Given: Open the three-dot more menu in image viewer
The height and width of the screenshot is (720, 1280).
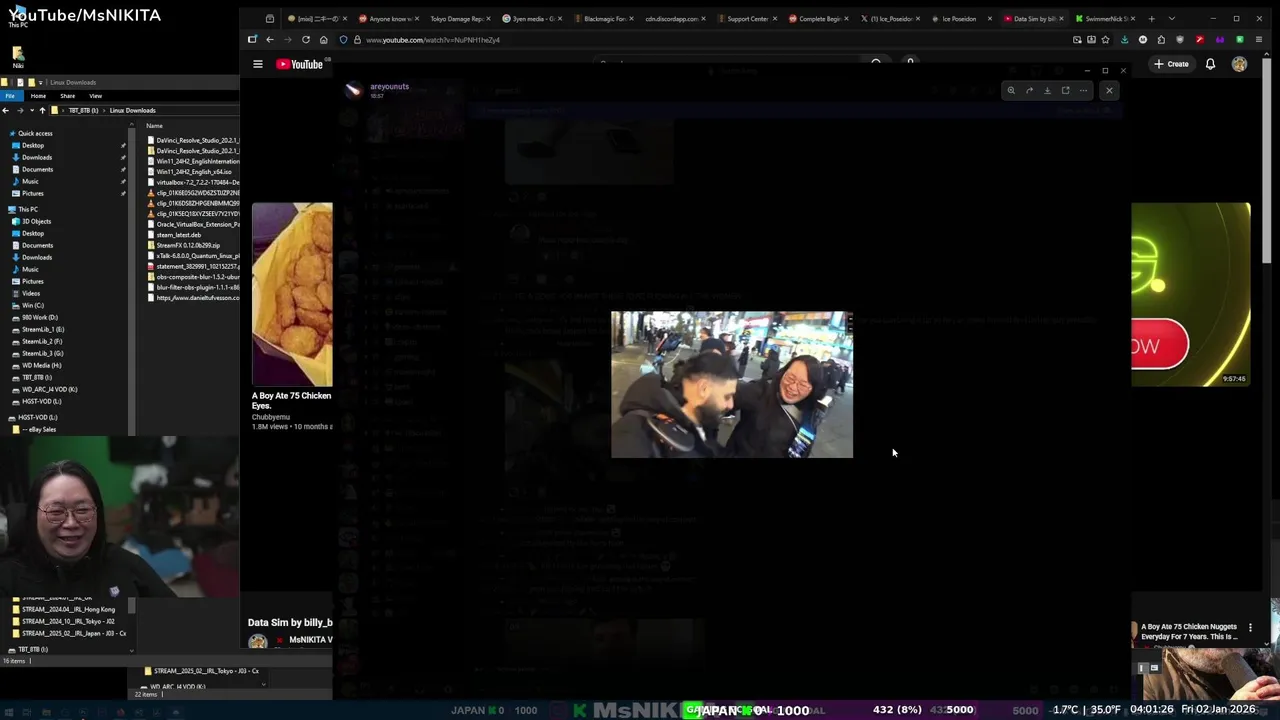Looking at the screenshot, I should coord(1083,91).
